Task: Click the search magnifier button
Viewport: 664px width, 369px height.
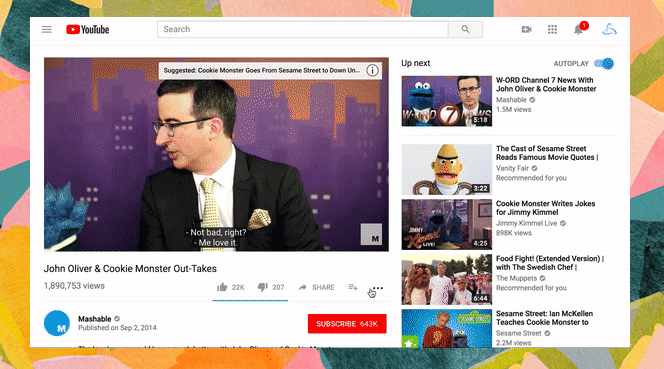Action: (465, 29)
